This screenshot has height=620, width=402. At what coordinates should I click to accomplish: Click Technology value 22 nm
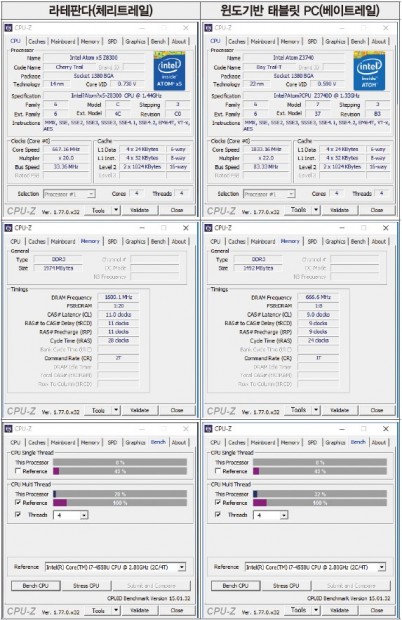pyautogui.click(x=257, y=84)
